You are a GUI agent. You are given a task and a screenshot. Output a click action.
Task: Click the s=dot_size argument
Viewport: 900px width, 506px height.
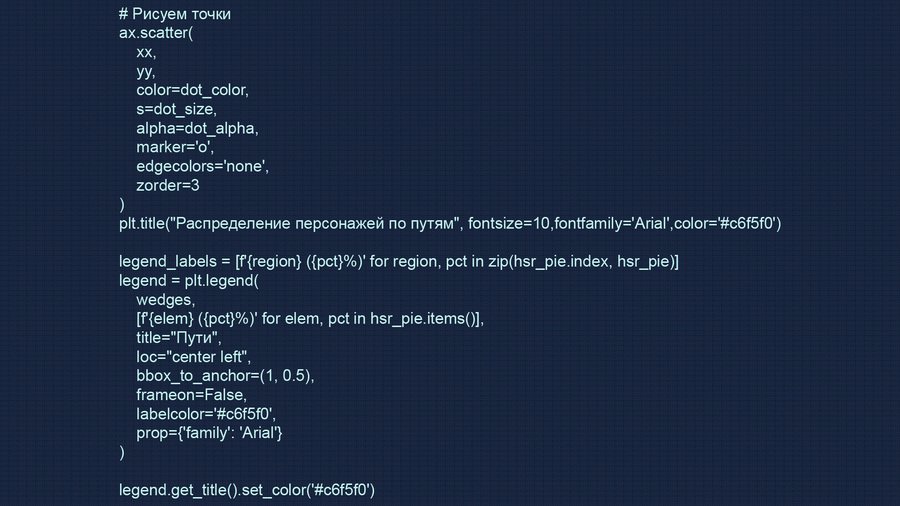coord(177,109)
